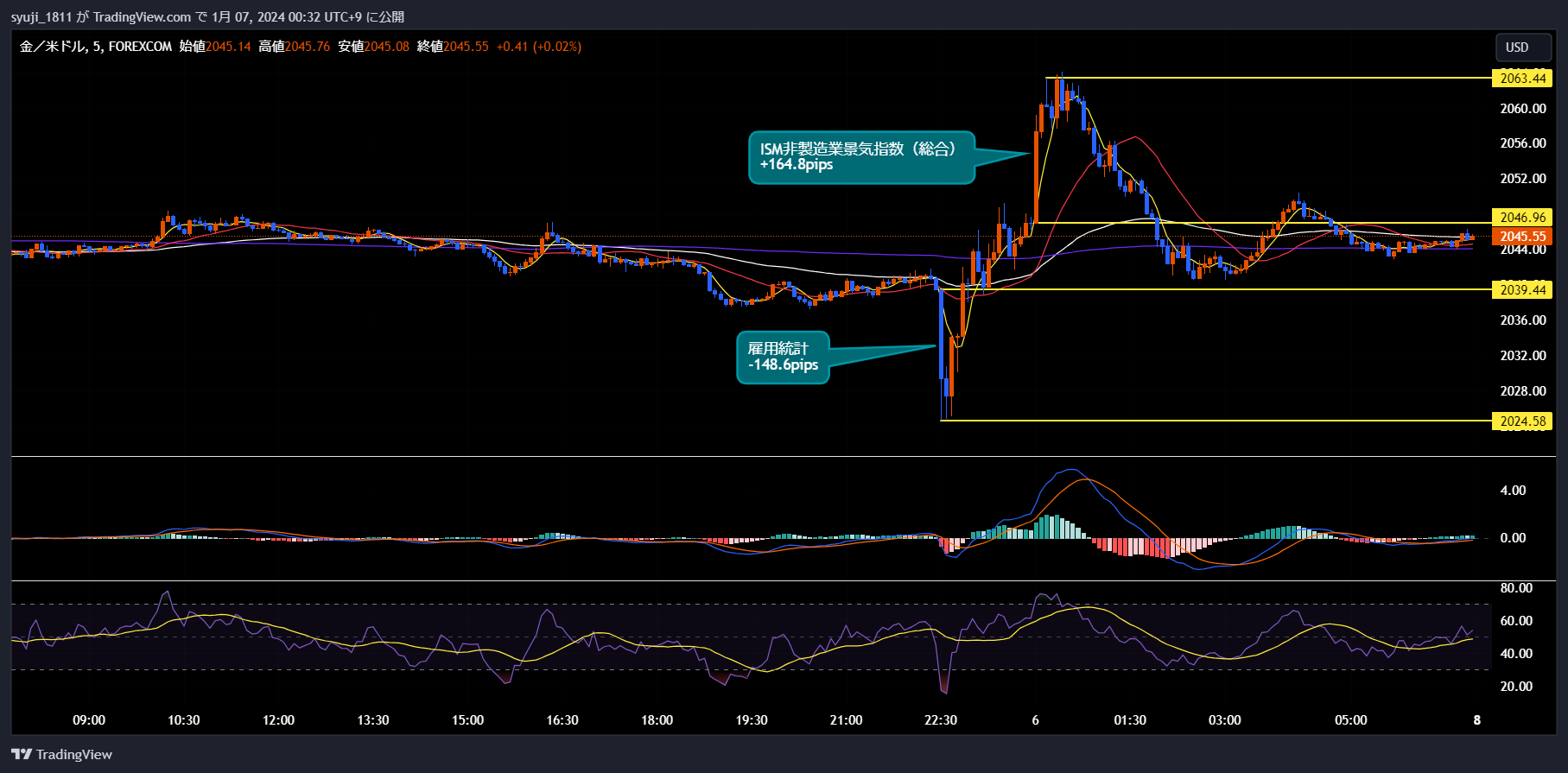Click the 高値 2045.76 high value
This screenshot has width=1568, height=773.
295,47
